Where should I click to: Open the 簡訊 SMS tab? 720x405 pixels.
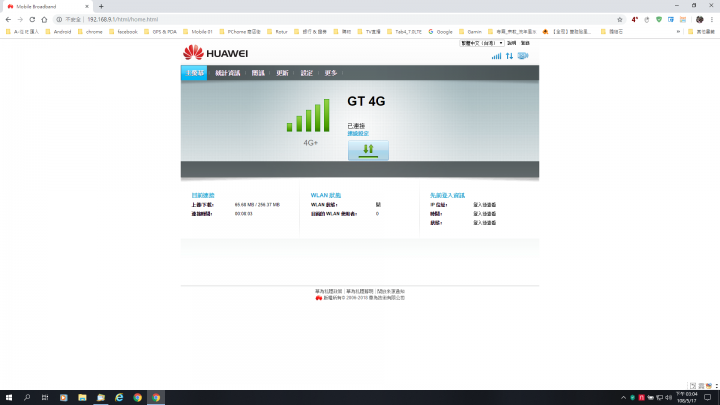[x=258, y=73]
